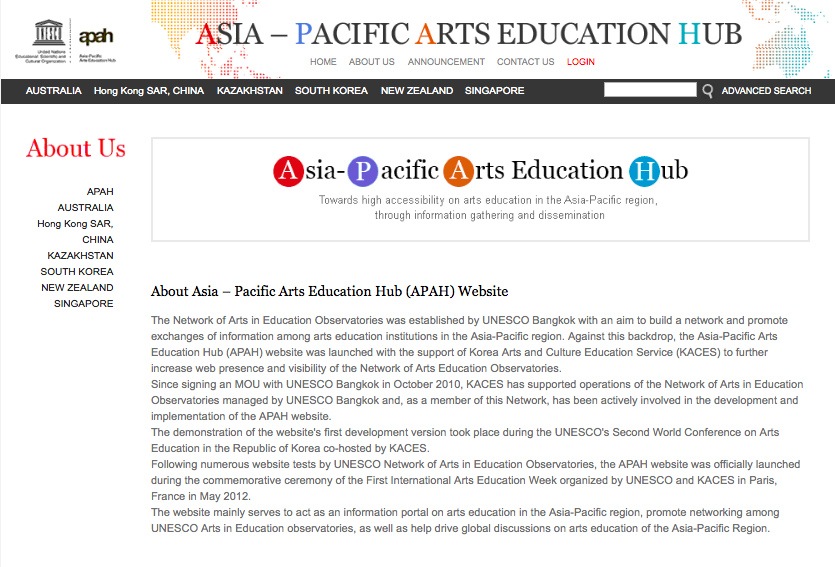Open ABOUT US in the top menu

coord(372,62)
